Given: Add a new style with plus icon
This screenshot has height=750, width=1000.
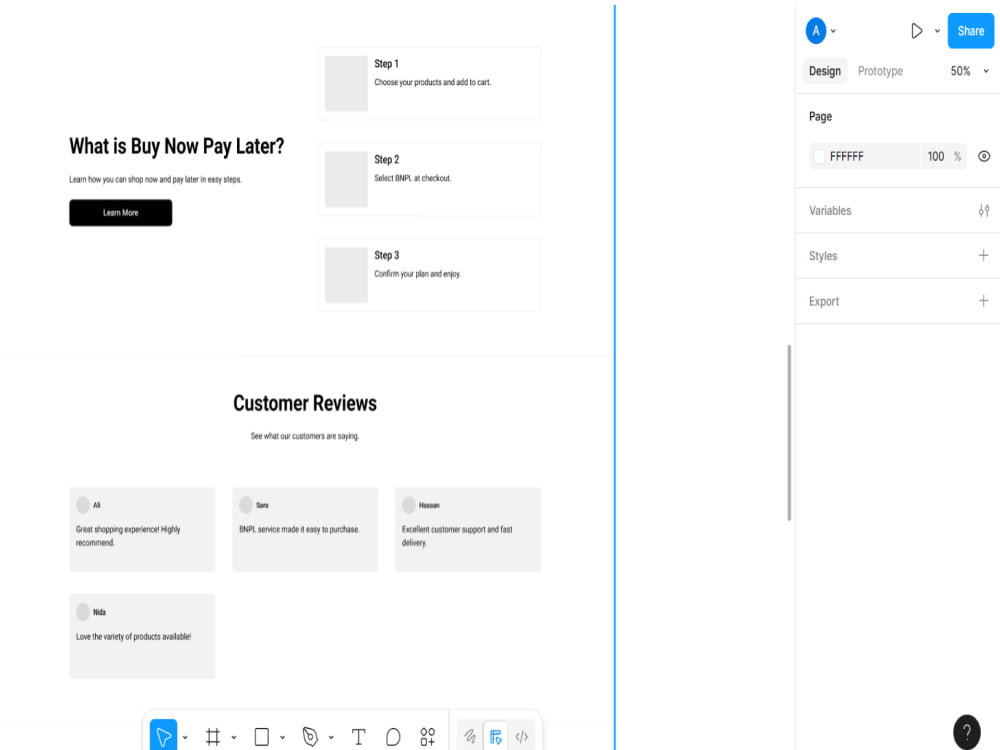Looking at the screenshot, I should (x=983, y=256).
